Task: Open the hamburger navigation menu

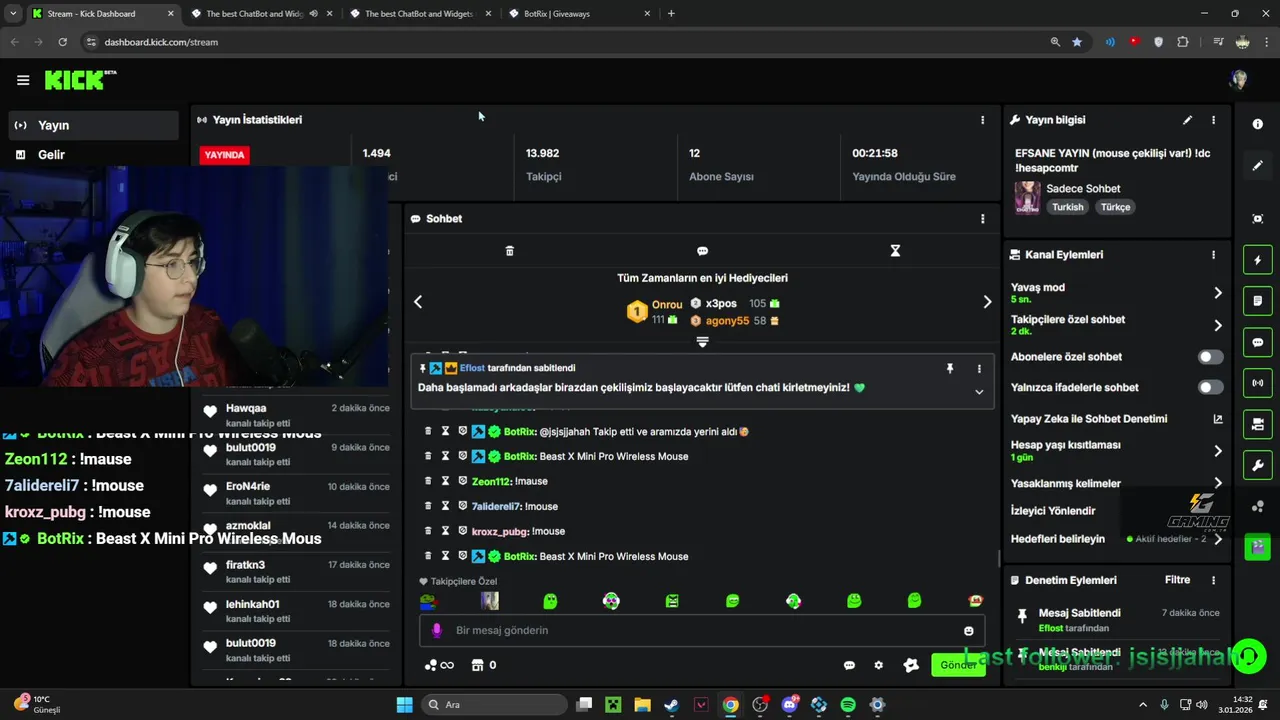Action: click(23, 80)
